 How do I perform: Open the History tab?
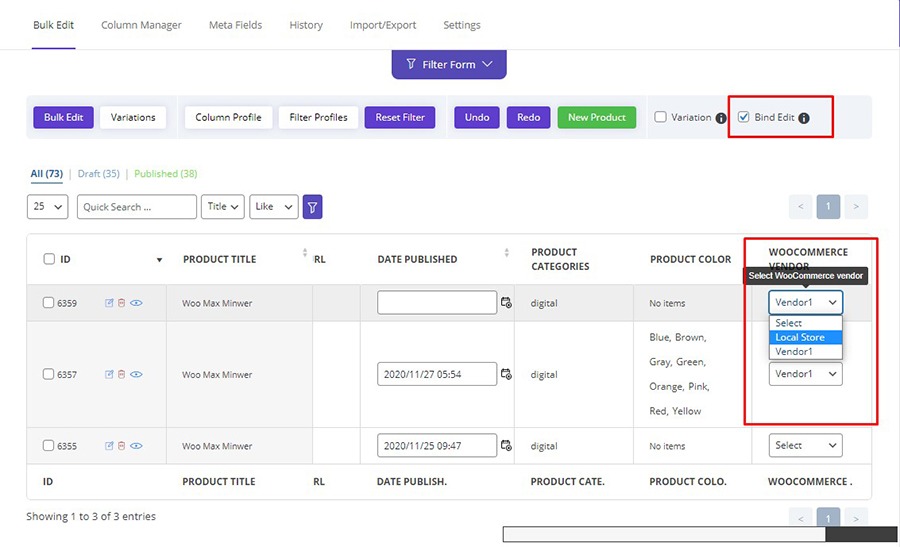tap(306, 25)
